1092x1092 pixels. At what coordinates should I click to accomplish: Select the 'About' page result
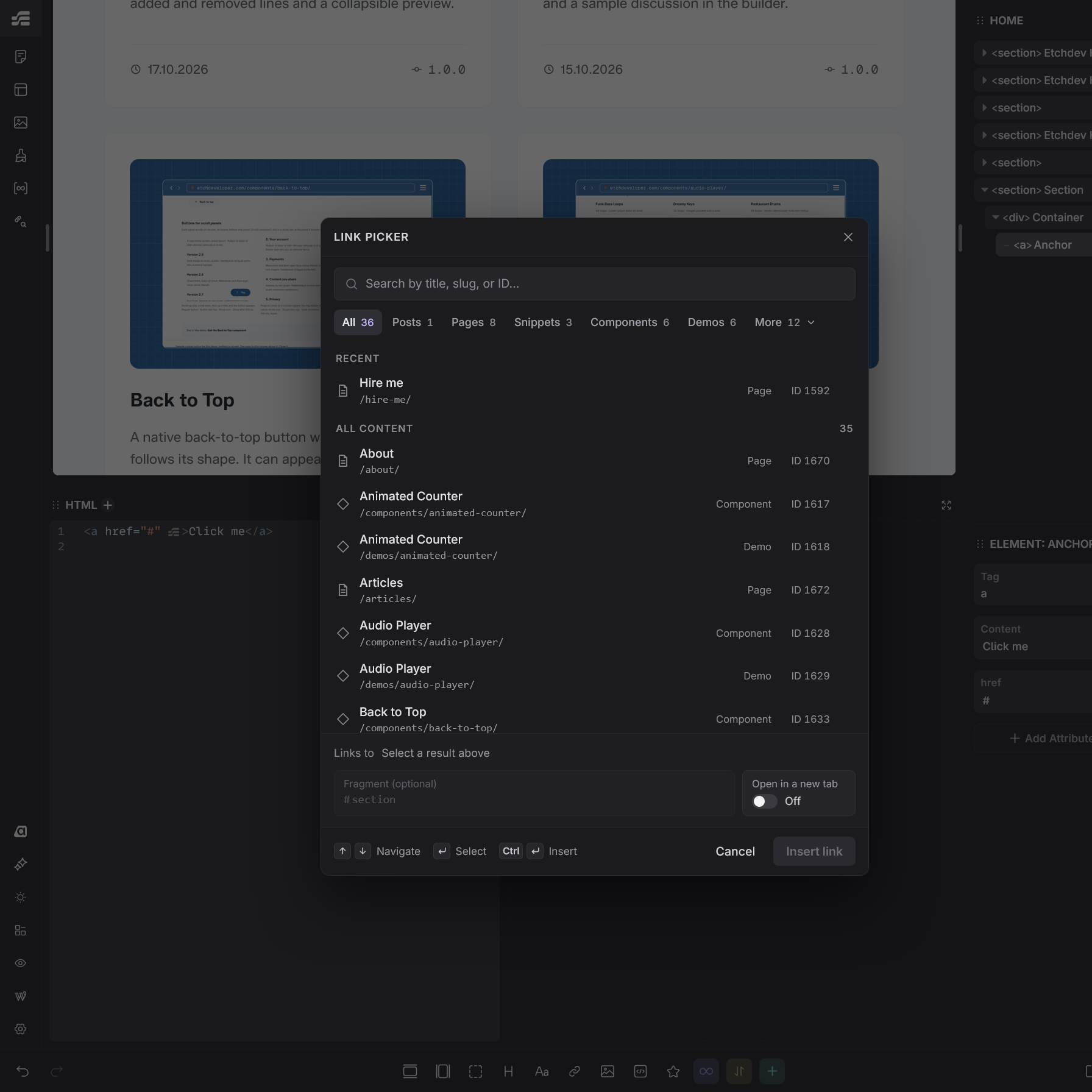tap(595, 461)
